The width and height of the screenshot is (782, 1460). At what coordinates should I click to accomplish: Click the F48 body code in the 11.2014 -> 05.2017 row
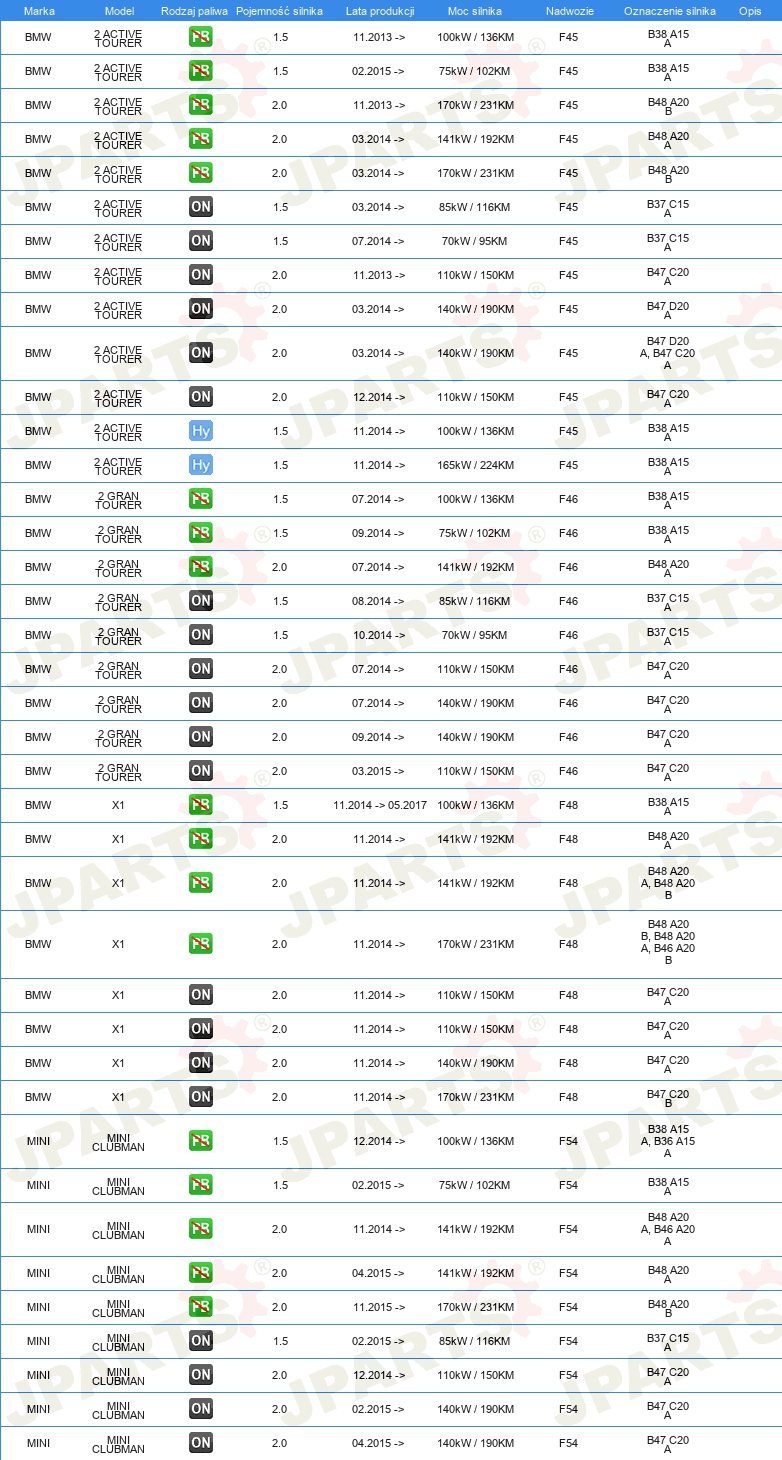[x=568, y=805]
